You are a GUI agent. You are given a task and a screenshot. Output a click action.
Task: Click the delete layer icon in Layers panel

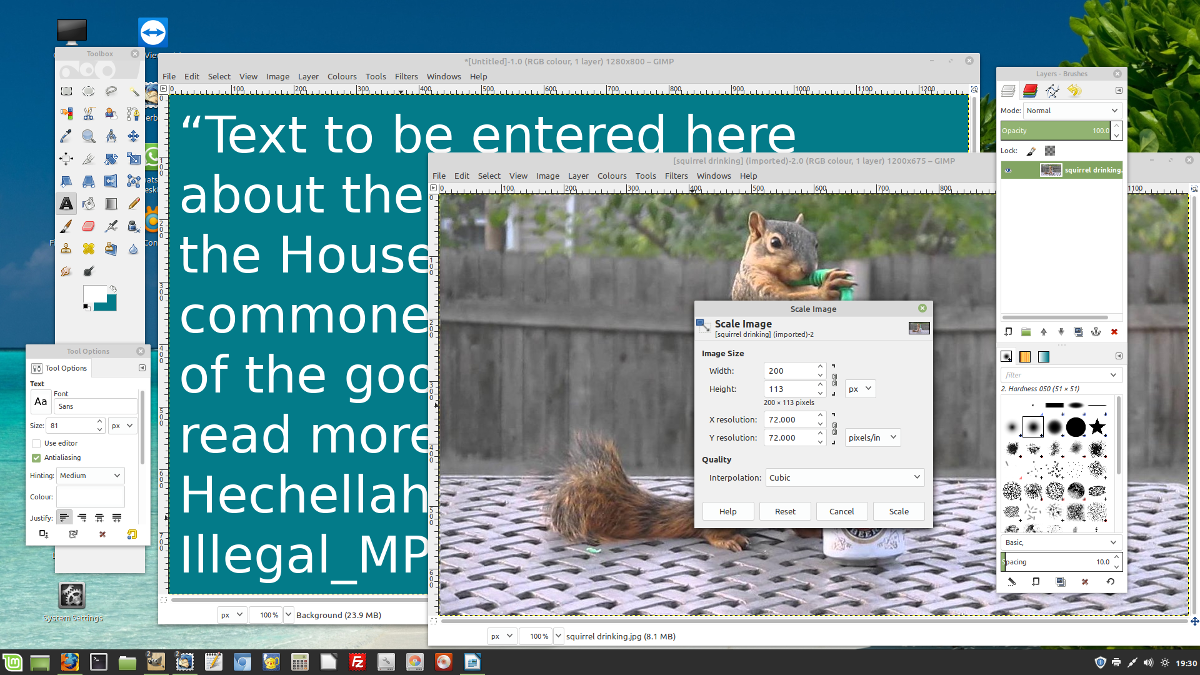(1114, 331)
